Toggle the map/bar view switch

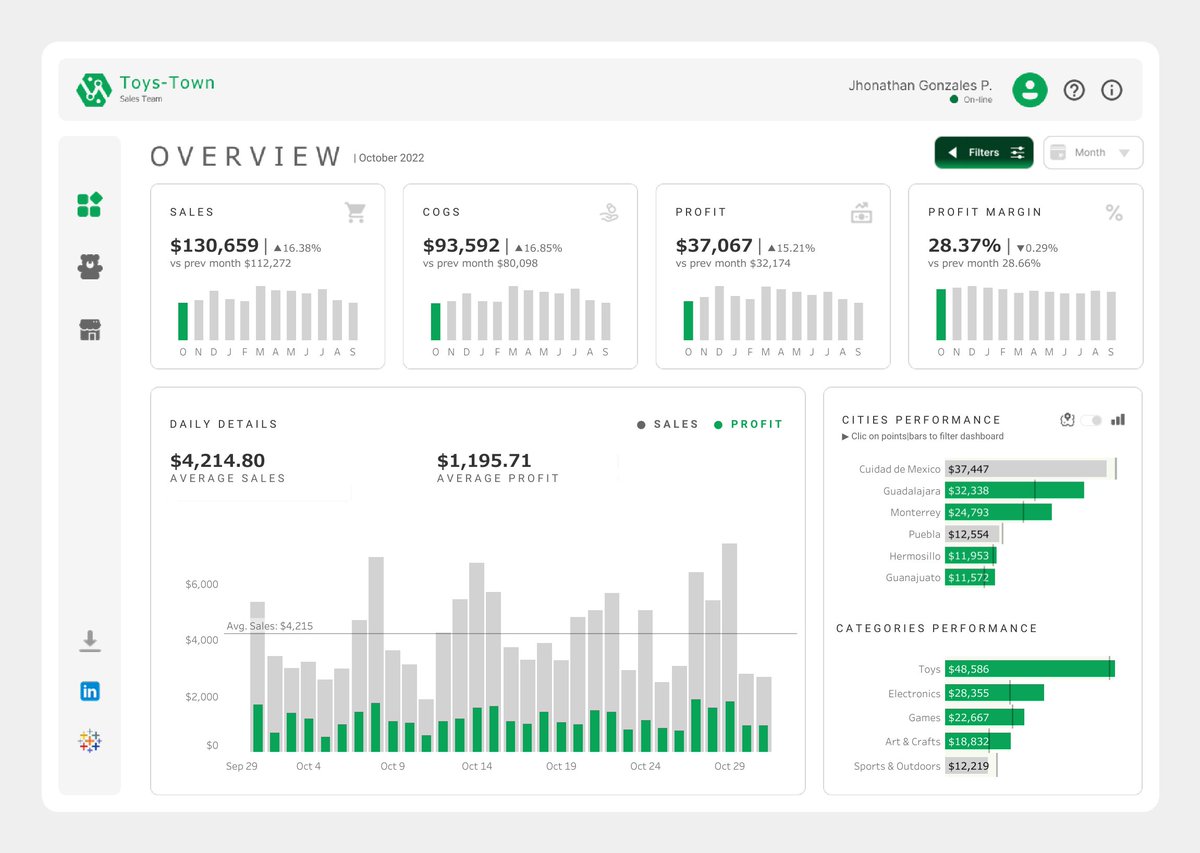click(1091, 420)
